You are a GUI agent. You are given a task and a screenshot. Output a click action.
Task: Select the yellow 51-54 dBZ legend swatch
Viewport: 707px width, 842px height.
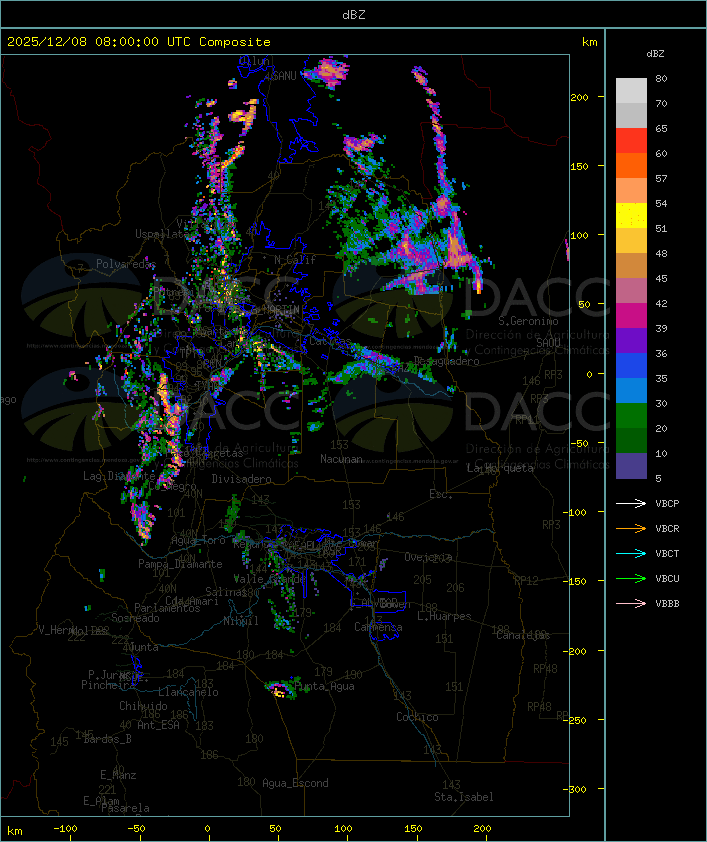pos(631,215)
